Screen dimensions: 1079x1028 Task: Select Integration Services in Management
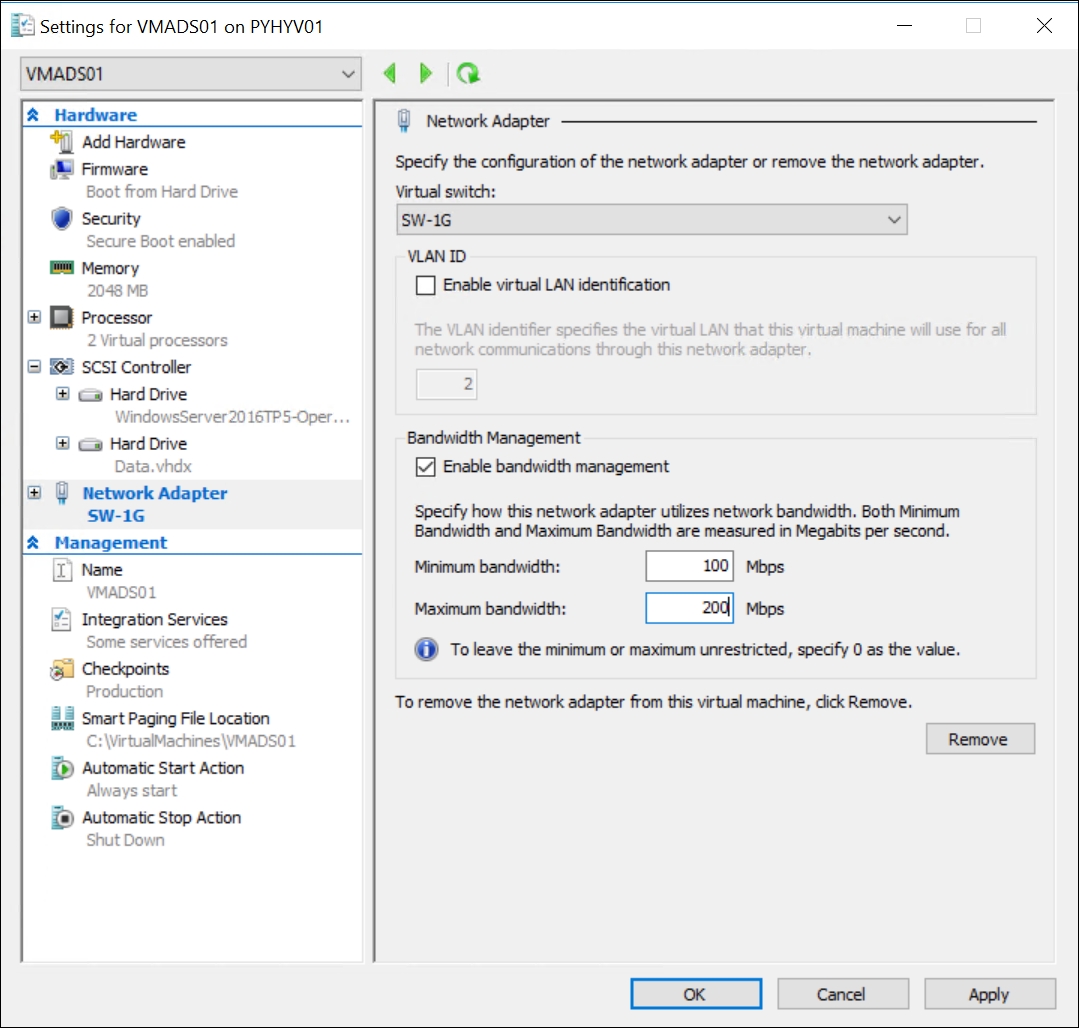[x=154, y=620]
